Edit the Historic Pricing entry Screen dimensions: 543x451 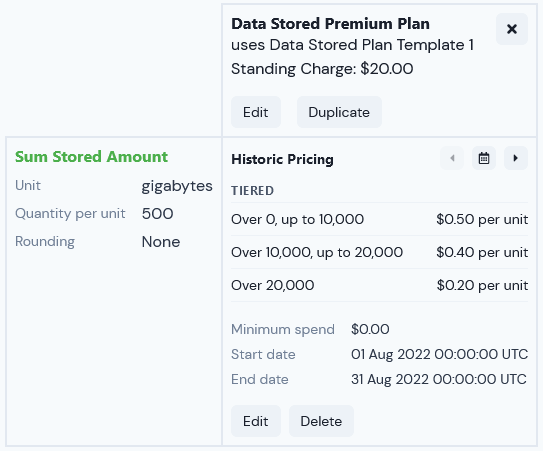click(256, 421)
